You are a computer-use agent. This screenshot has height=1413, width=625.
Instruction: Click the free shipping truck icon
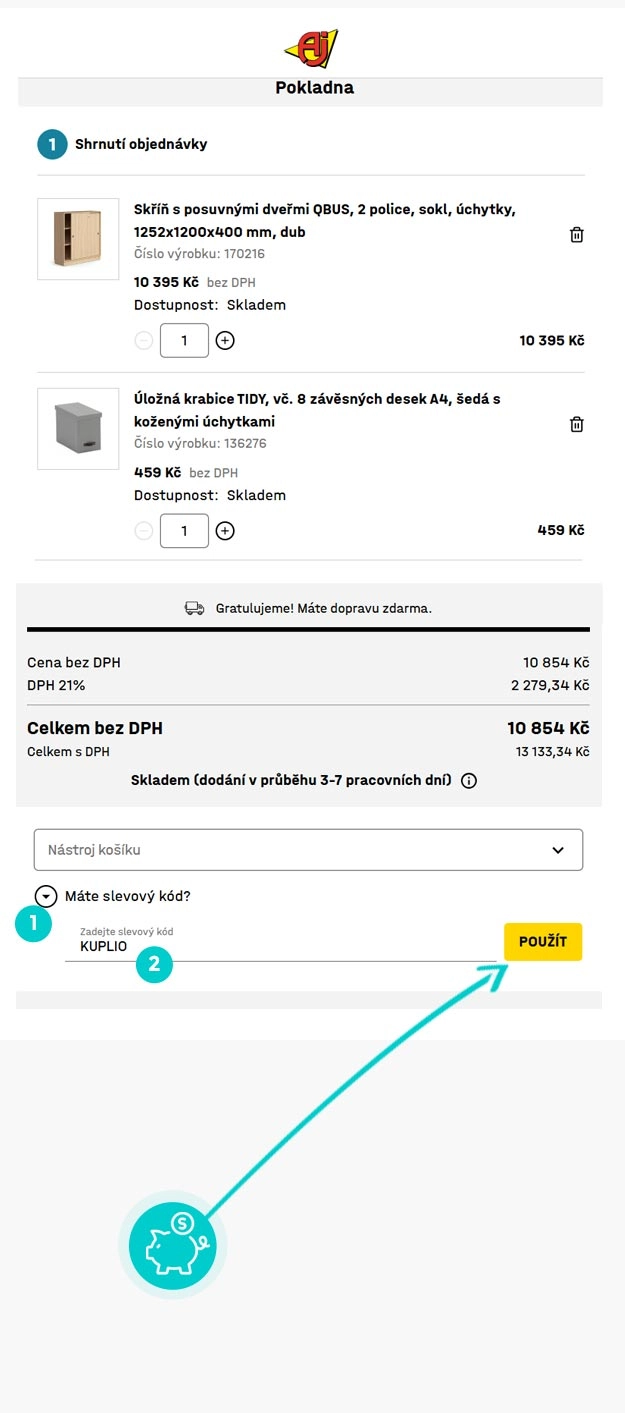195,608
